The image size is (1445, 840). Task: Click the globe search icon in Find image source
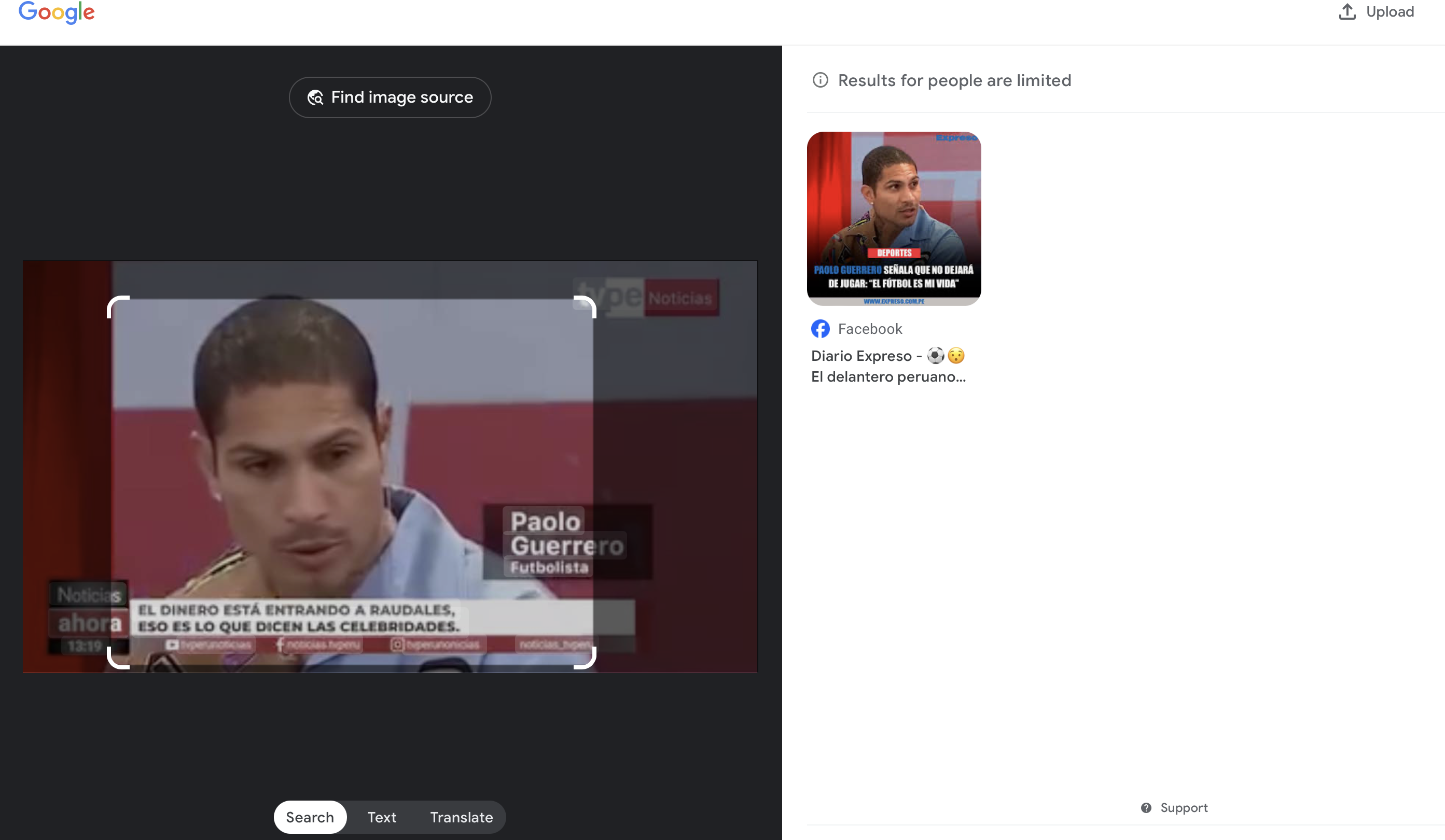pyautogui.click(x=315, y=97)
